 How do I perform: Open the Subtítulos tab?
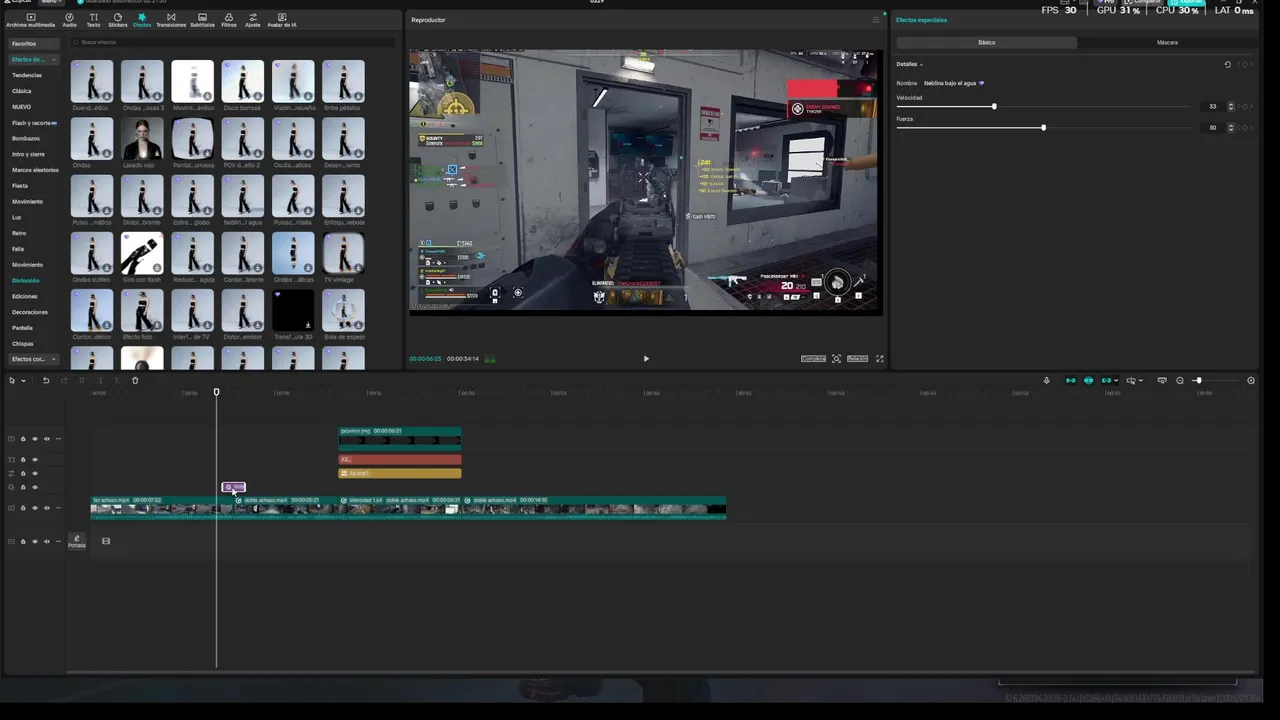point(202,20)
